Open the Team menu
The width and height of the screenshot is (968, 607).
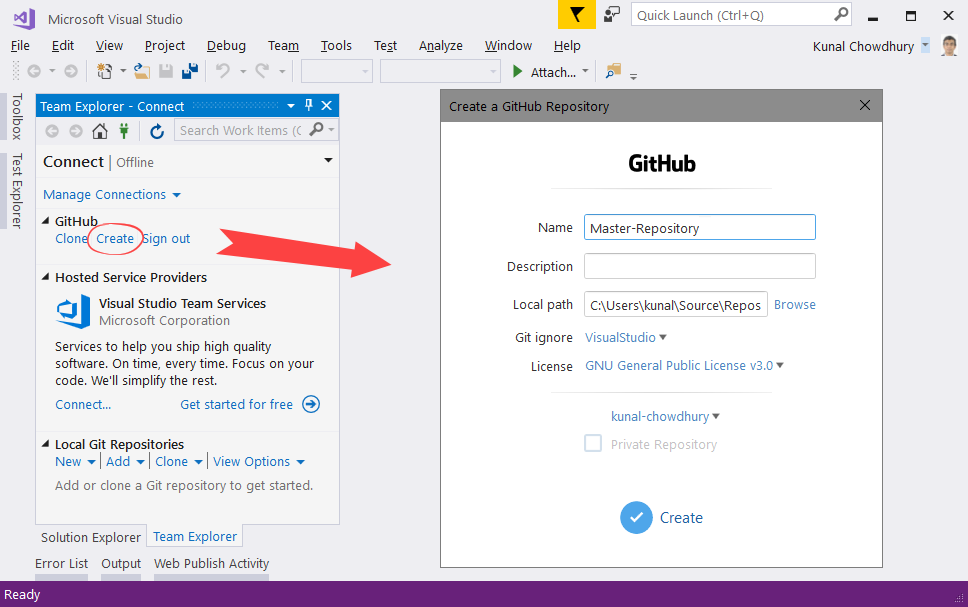(x=283, y=46)
